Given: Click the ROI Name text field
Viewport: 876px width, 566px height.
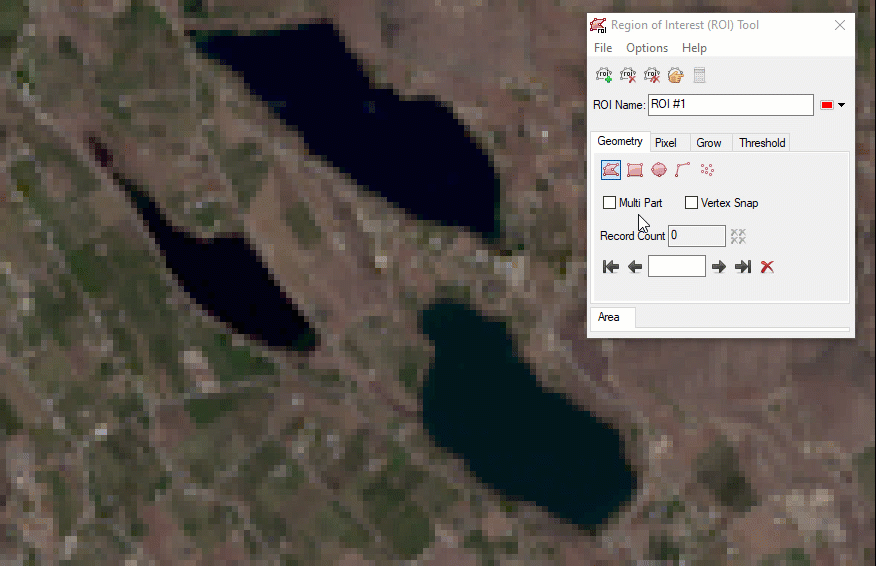Looking at the screenshot, I should coord(730,105).
